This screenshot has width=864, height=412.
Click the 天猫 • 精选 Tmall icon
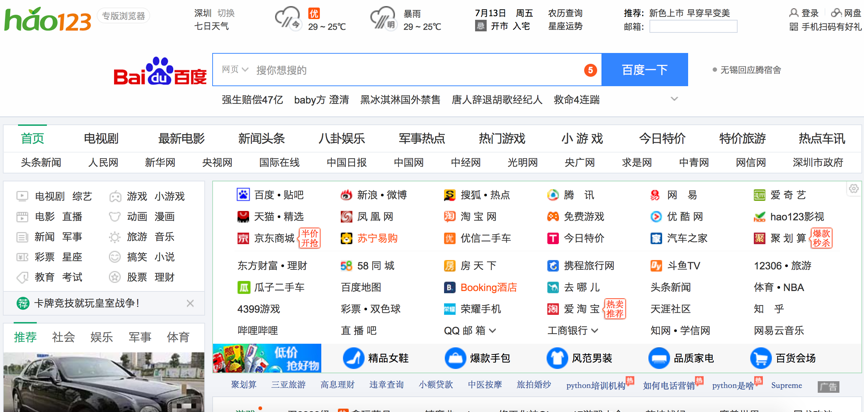coord(243,216)
